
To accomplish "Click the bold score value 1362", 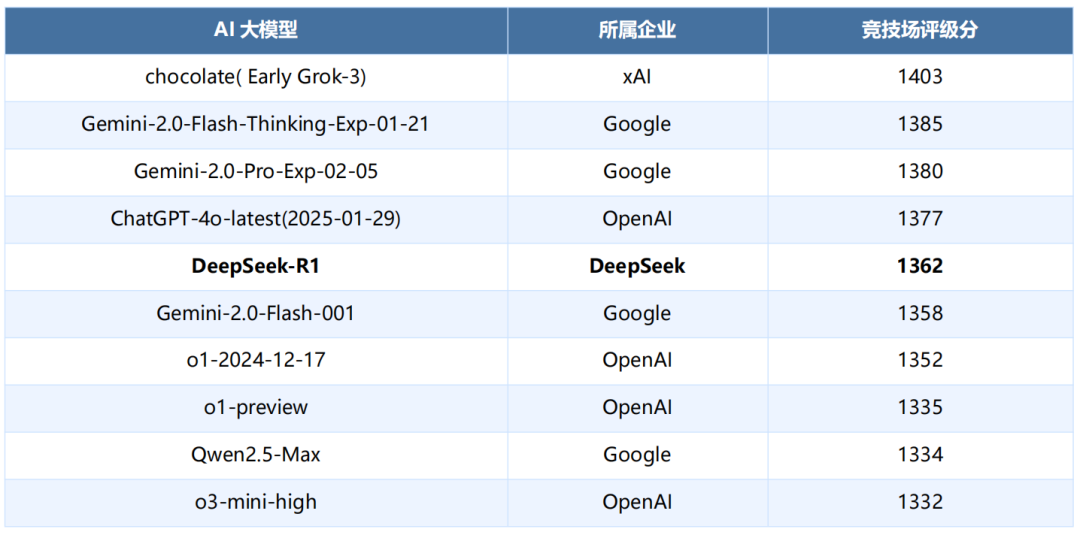I will pos(920,266).
